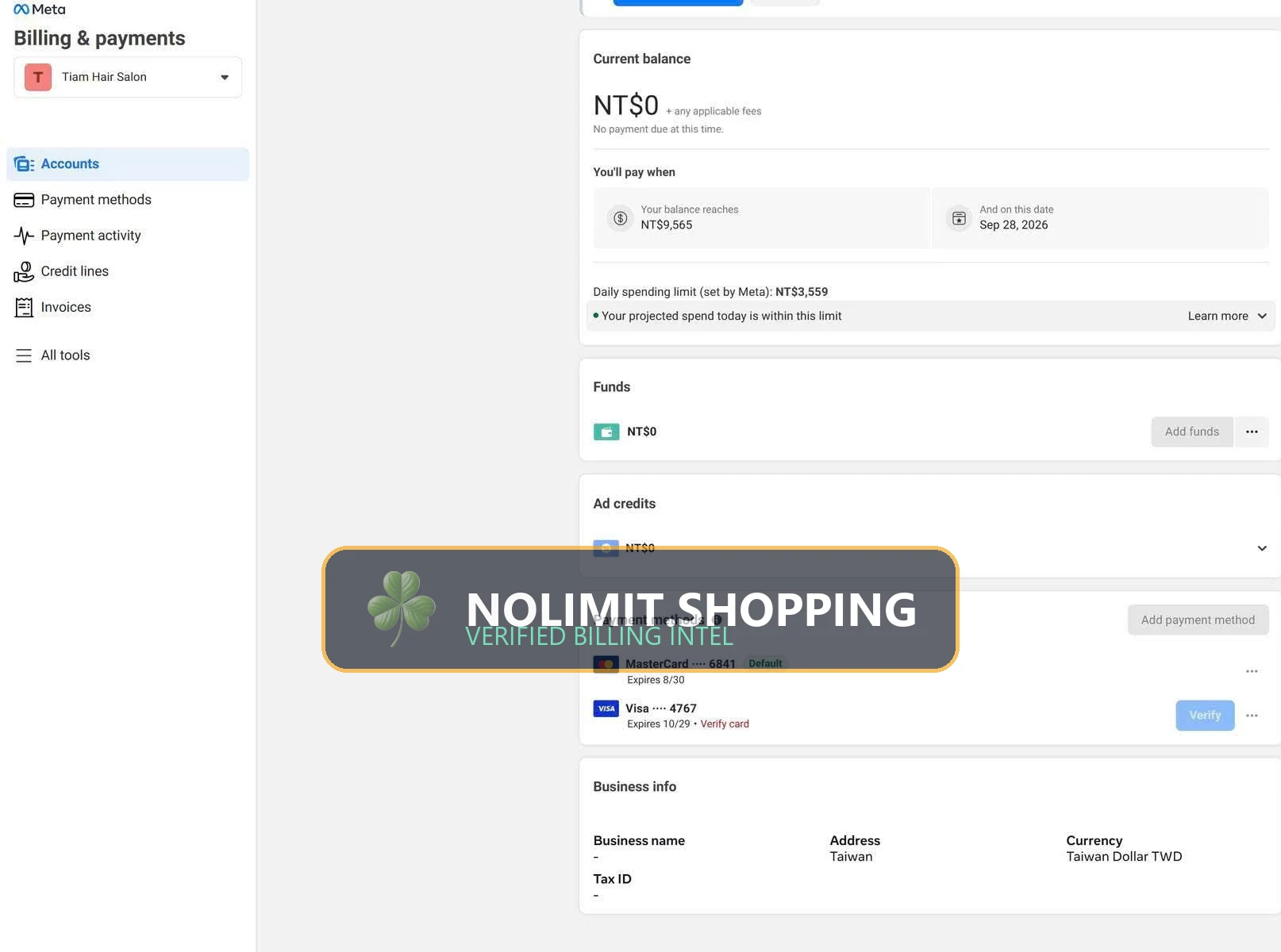The image size is (1281, 952).
Task: Click the NT$3,559 daily spending limit
Action: [802, 292]
